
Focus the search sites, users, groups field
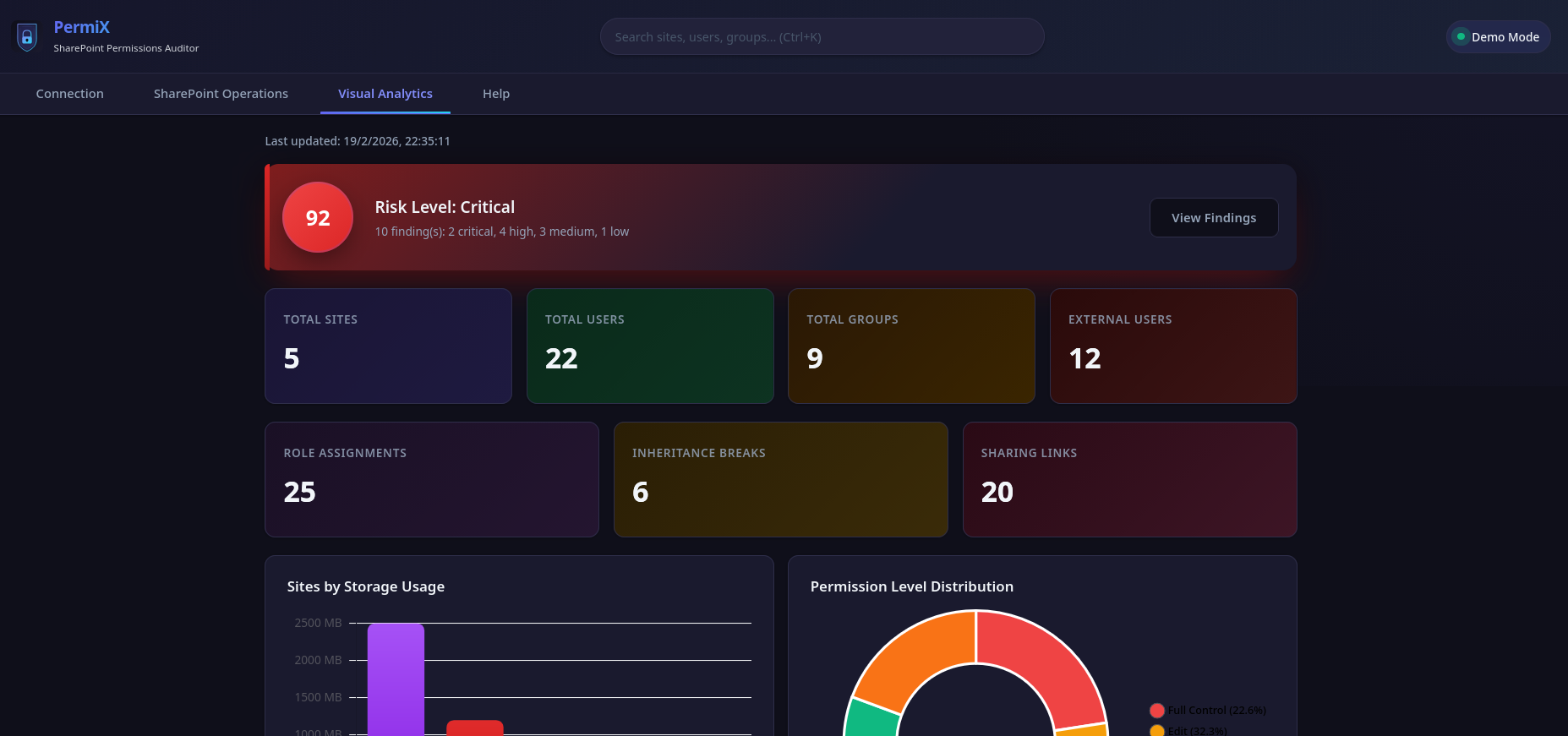click(x=822, y=37)
